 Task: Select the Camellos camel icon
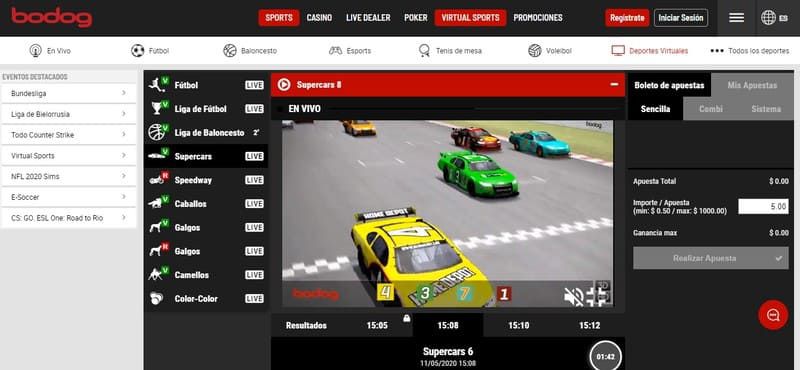pos(158,275)
